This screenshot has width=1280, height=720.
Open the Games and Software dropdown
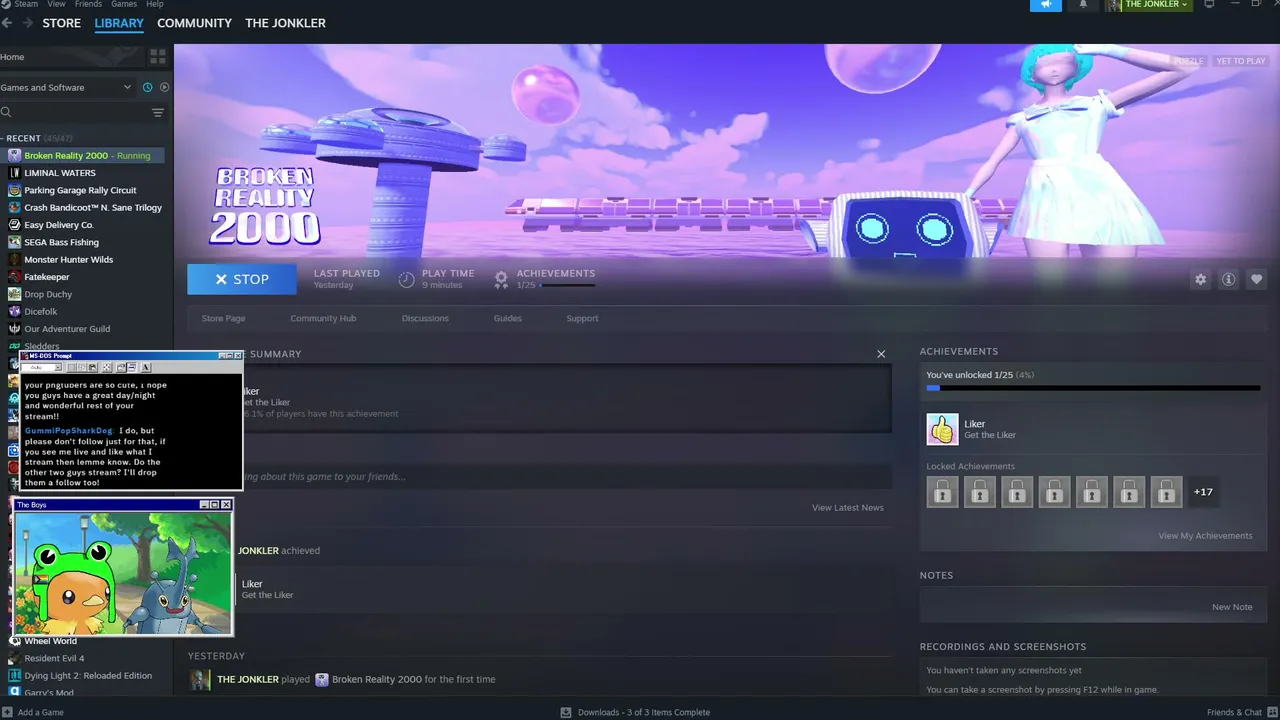(x=66, y=87)
